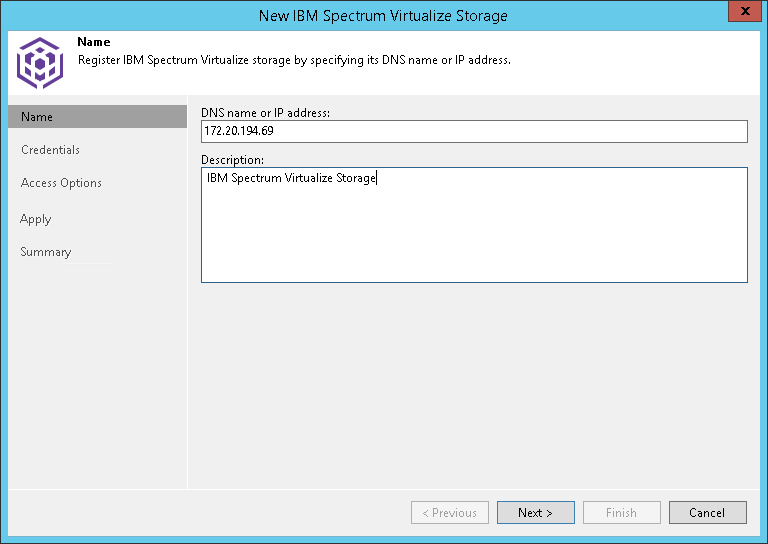Go to the Credentials step
The height and width of the screenshot is (544, 768).
[50, 150]
